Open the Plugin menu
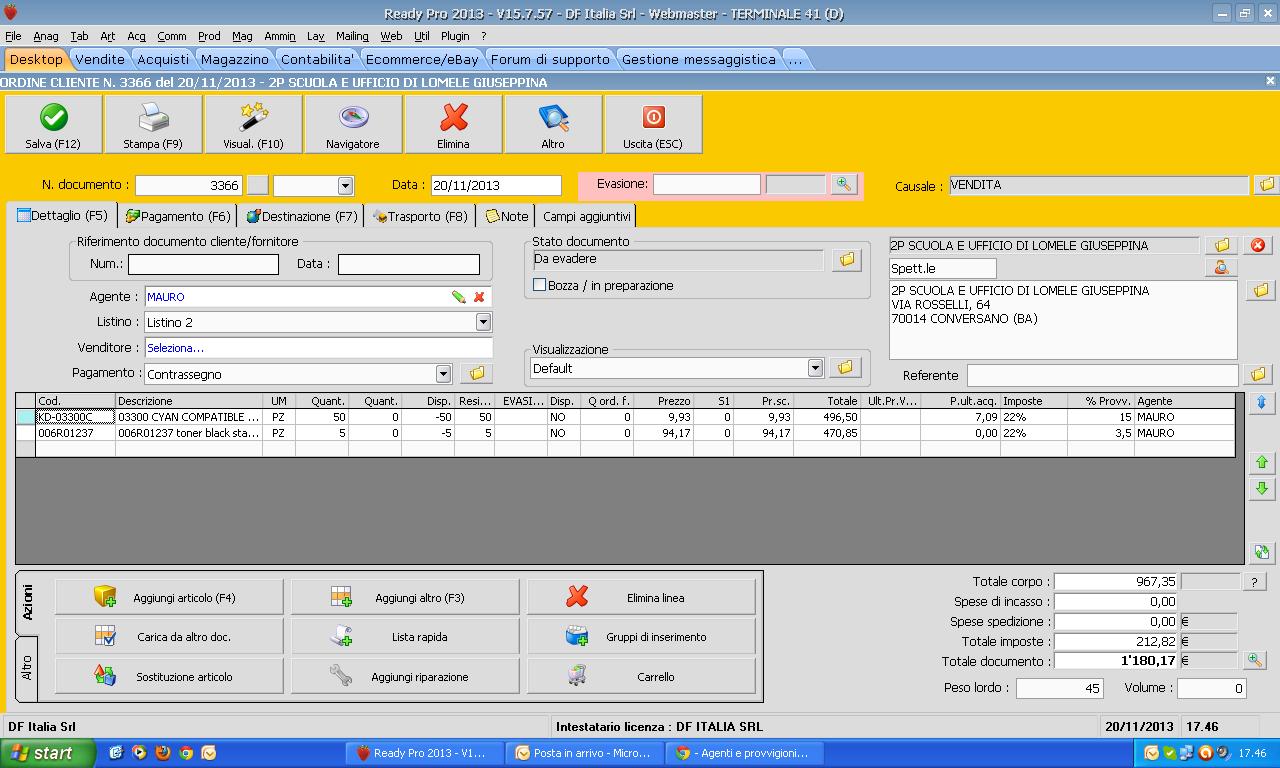Image resolution: width=1280 pixels, height=768 pixels. point(455,36)
